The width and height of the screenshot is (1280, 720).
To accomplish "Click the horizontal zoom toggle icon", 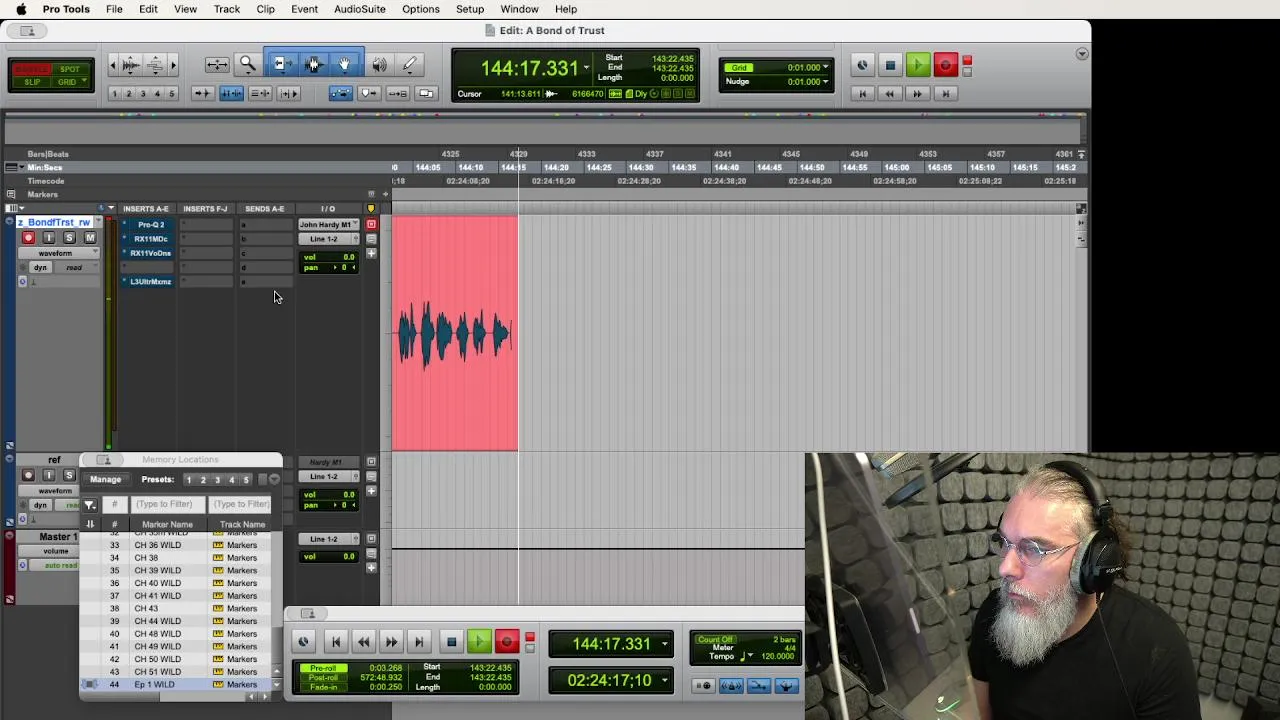I will 217,65.
